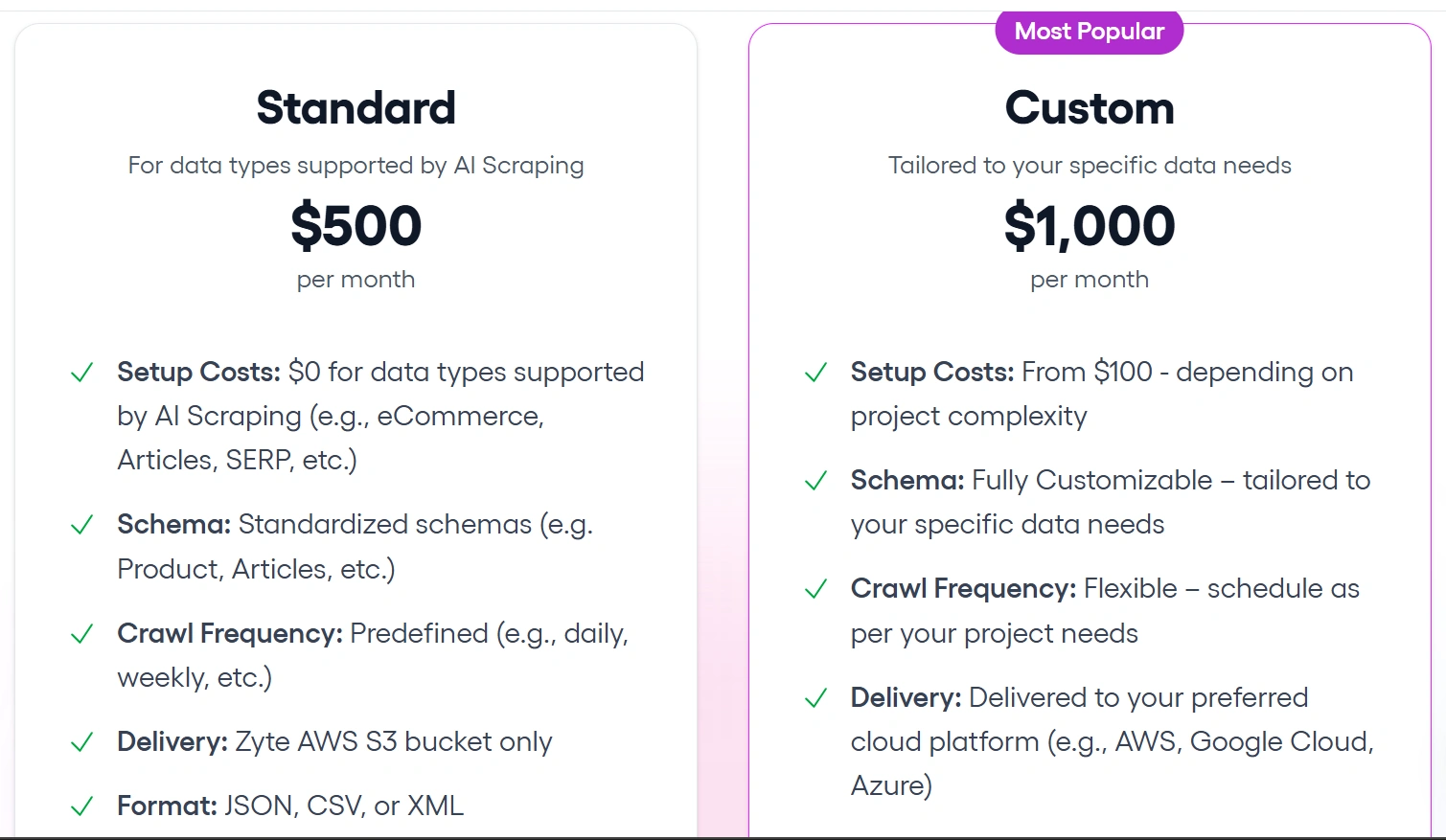Click the "Delivery: Zyte AWS S3 bucket only" text

(x=334, y=742)
